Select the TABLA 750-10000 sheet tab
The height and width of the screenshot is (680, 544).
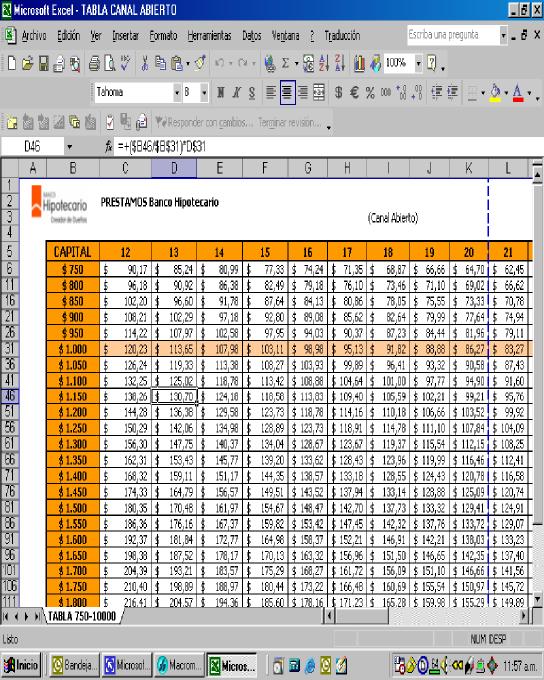[x=82, y=616]
